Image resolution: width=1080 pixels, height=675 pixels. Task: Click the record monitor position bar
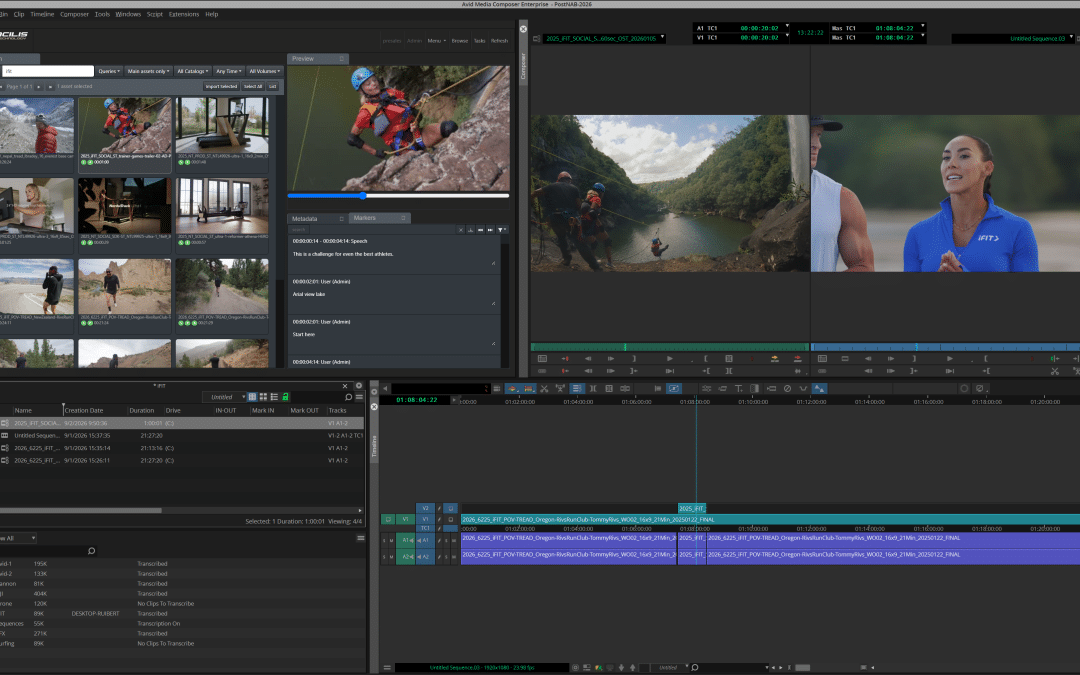945,346
